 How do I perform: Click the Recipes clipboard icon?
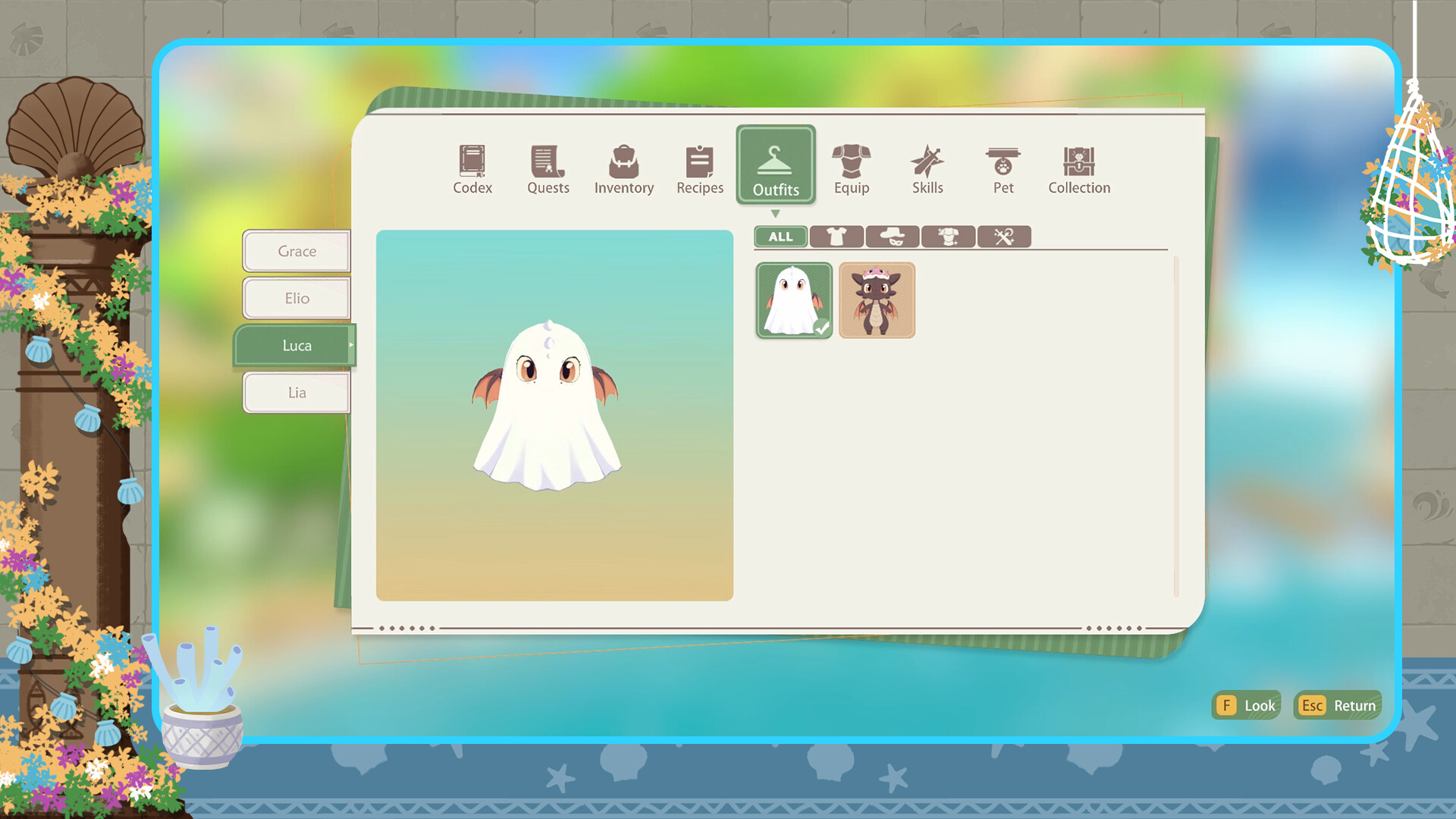coord(698,163)
